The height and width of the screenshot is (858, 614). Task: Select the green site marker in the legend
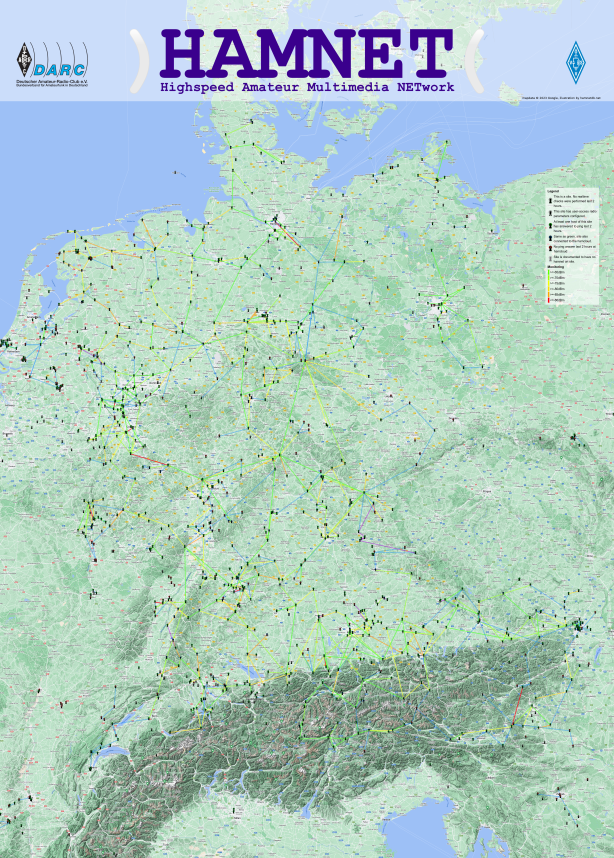(551, 225)
